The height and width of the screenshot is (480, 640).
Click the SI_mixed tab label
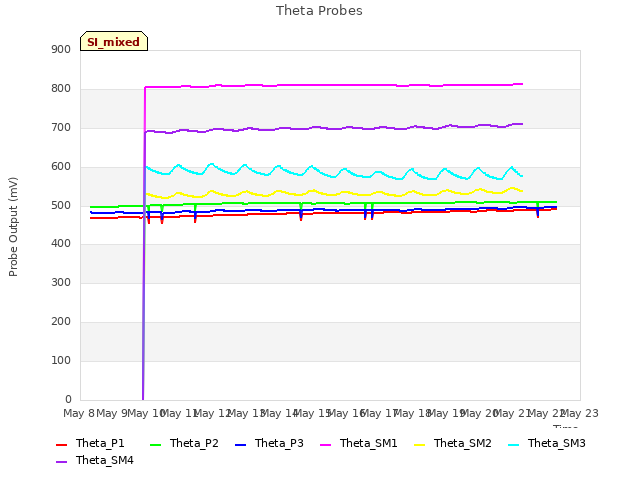(113, 42)
